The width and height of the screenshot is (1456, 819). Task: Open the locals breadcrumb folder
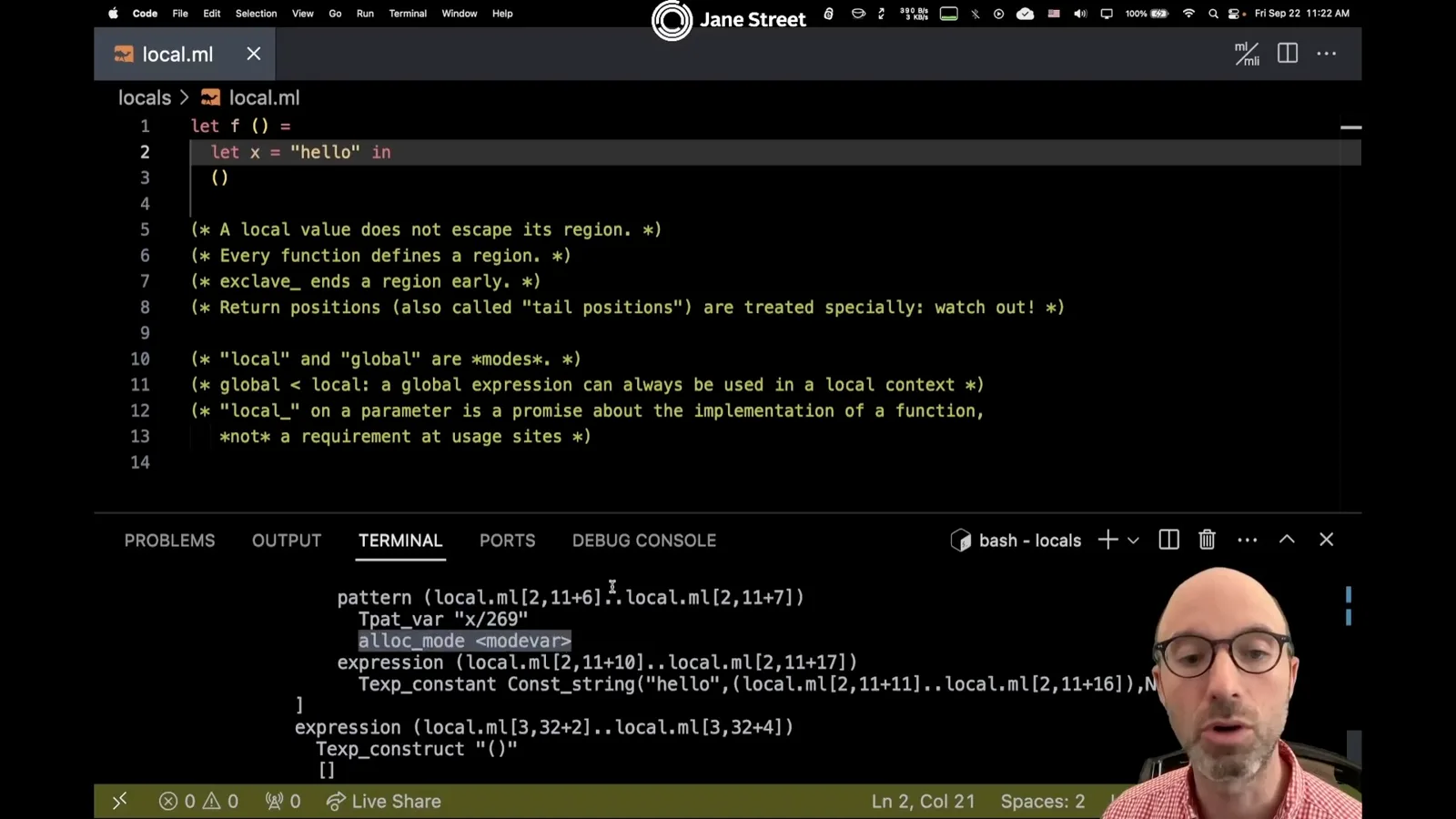pyautogui.click(x=145, y=97)
